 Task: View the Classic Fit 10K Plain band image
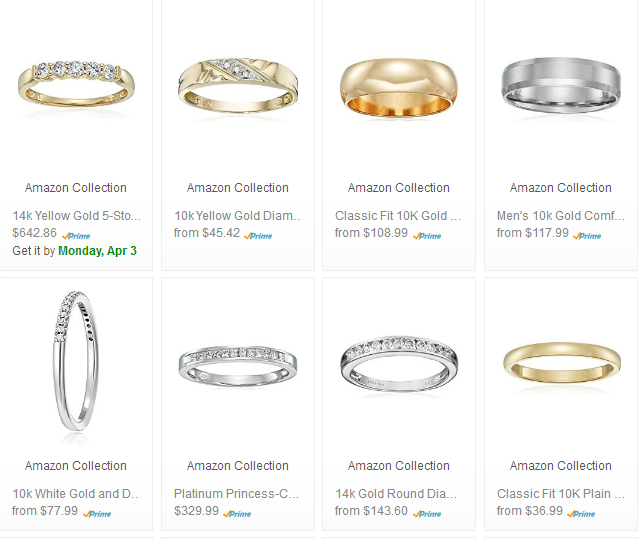562,363
